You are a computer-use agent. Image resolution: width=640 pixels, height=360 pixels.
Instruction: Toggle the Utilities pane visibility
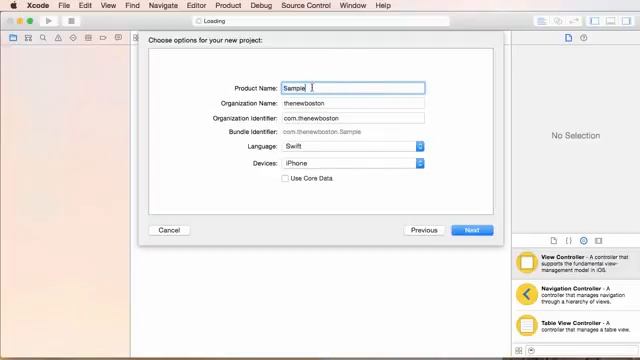pyautogui.click(x=626, y=21)
